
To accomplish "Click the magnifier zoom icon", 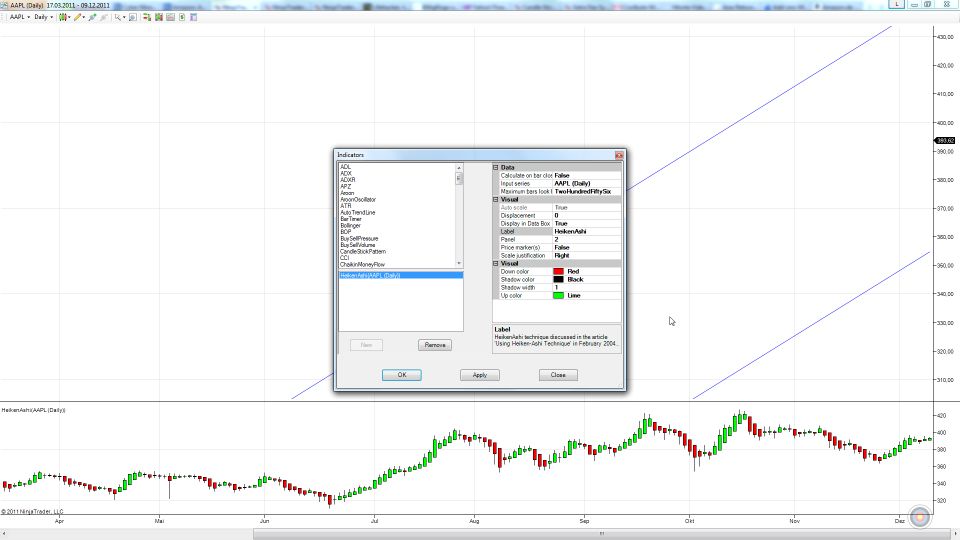I will 132,17.
